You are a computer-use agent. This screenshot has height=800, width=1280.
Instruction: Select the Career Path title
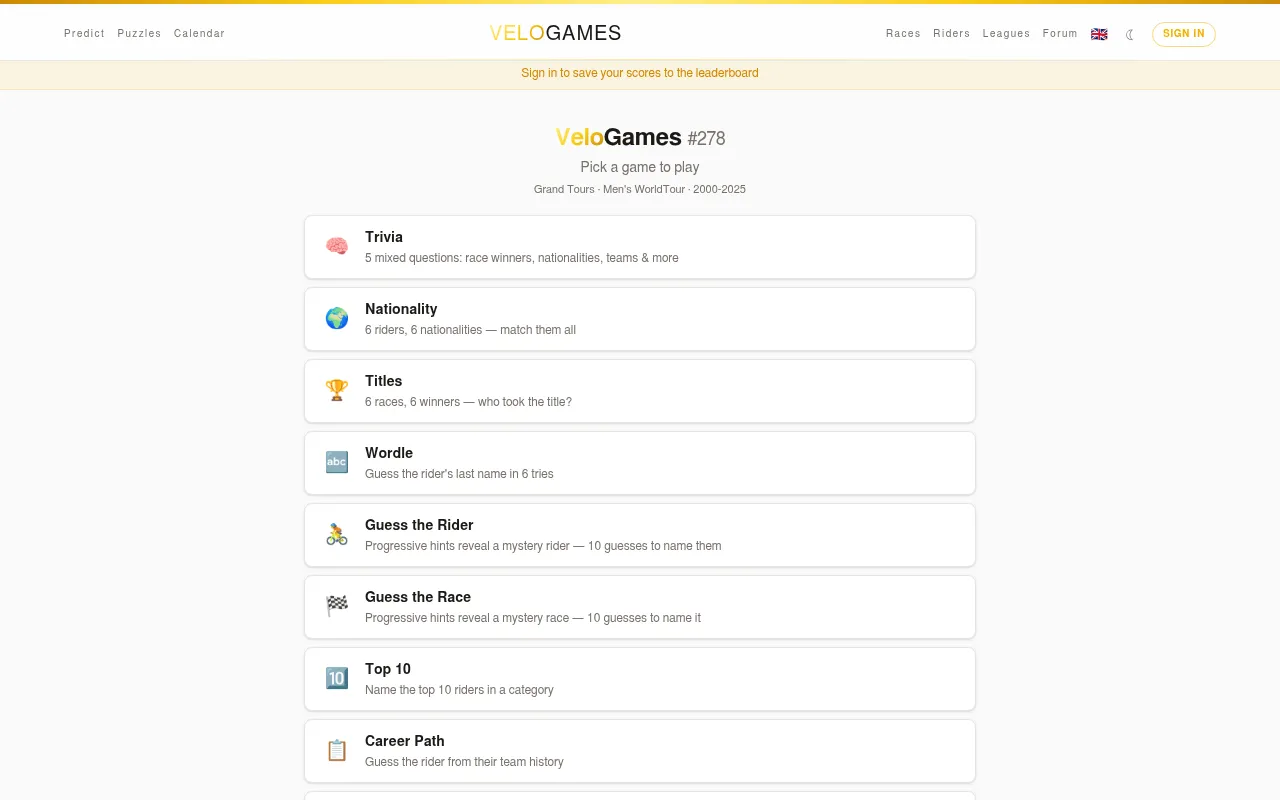[405, 741]
